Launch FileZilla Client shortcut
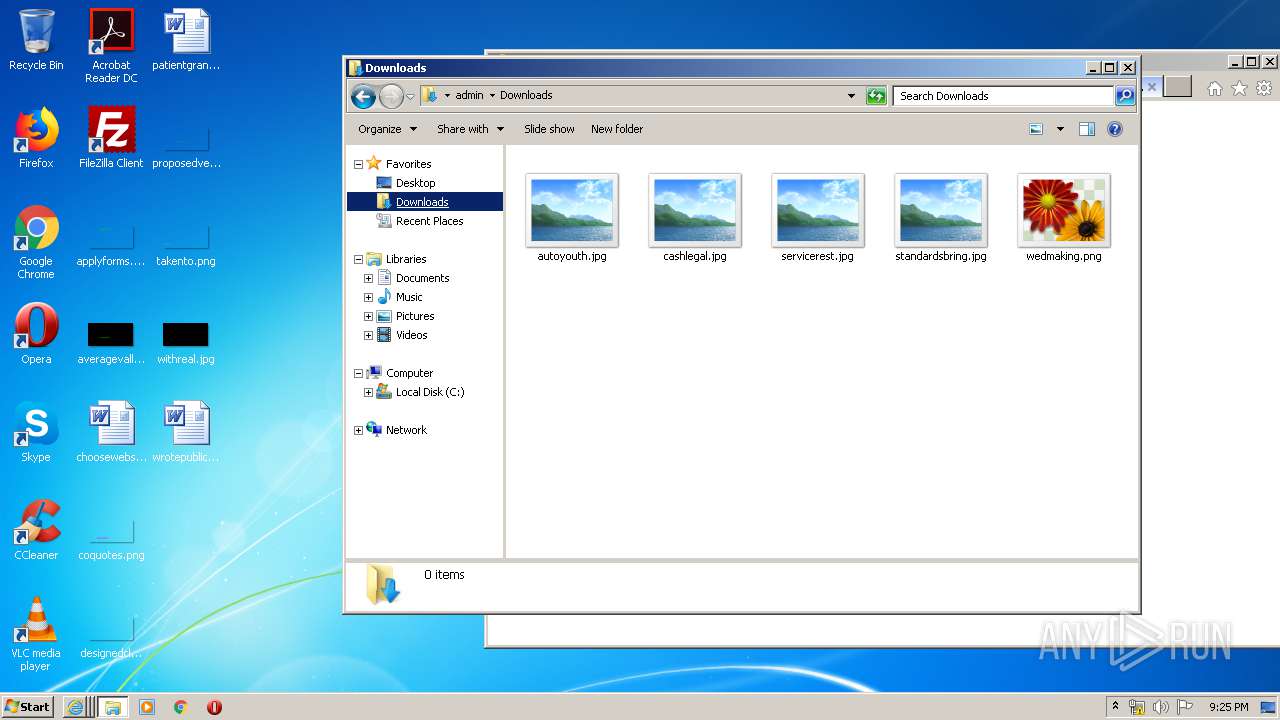 tap(111, 138)
